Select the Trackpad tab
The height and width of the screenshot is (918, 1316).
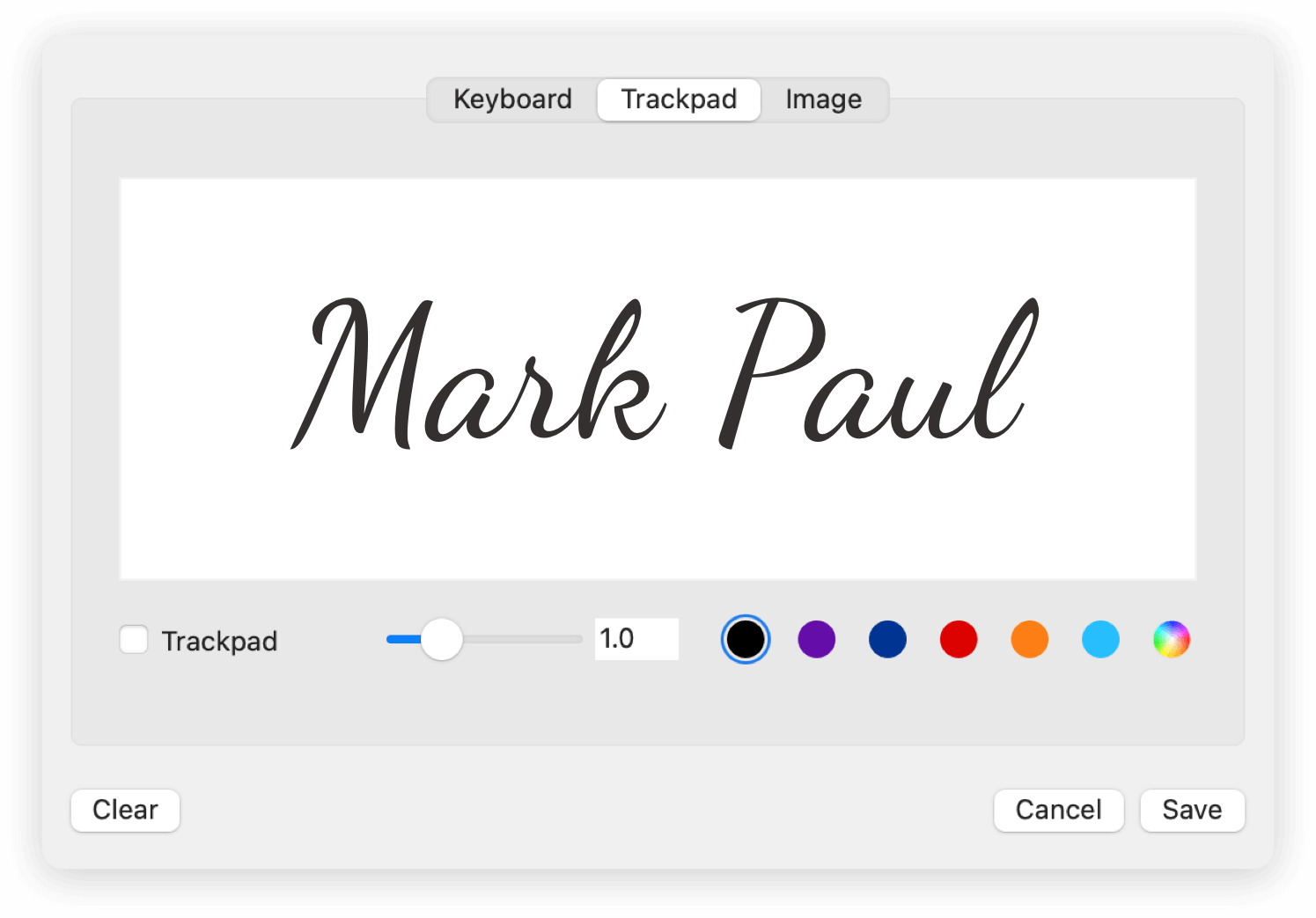[x=679, y=99]
